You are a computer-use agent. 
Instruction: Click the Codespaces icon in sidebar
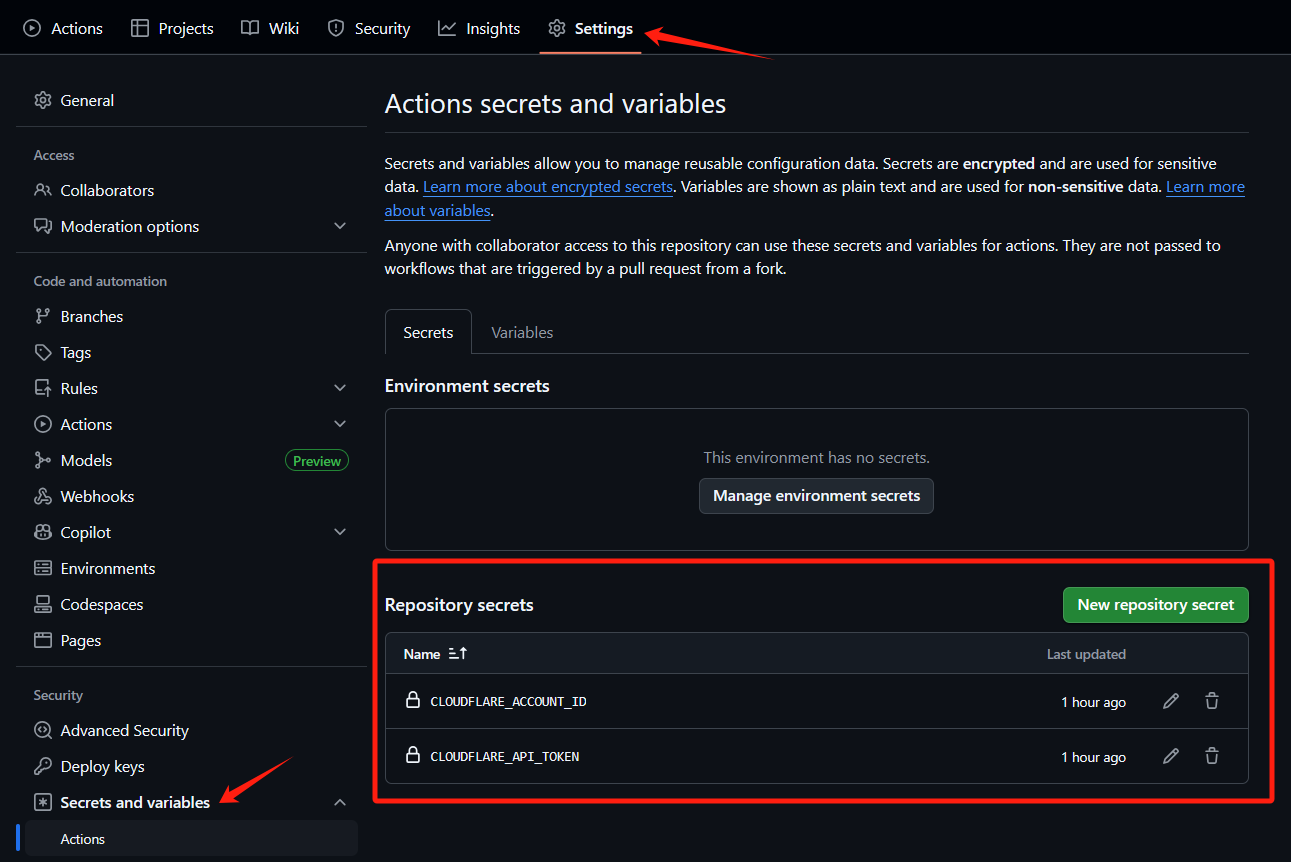tap(43, 604)
